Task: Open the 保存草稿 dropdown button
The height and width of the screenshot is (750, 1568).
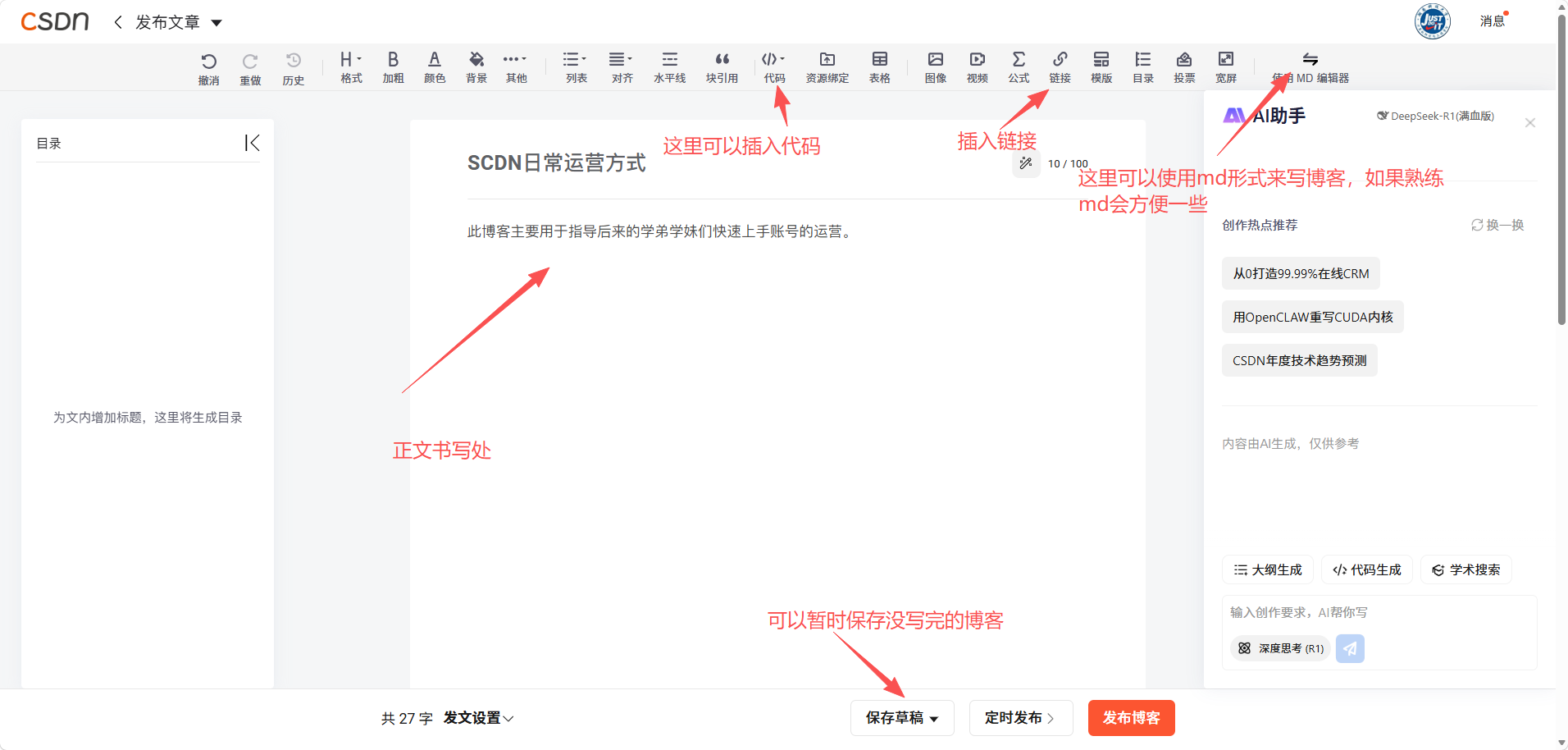Action: tap(902, 718)
